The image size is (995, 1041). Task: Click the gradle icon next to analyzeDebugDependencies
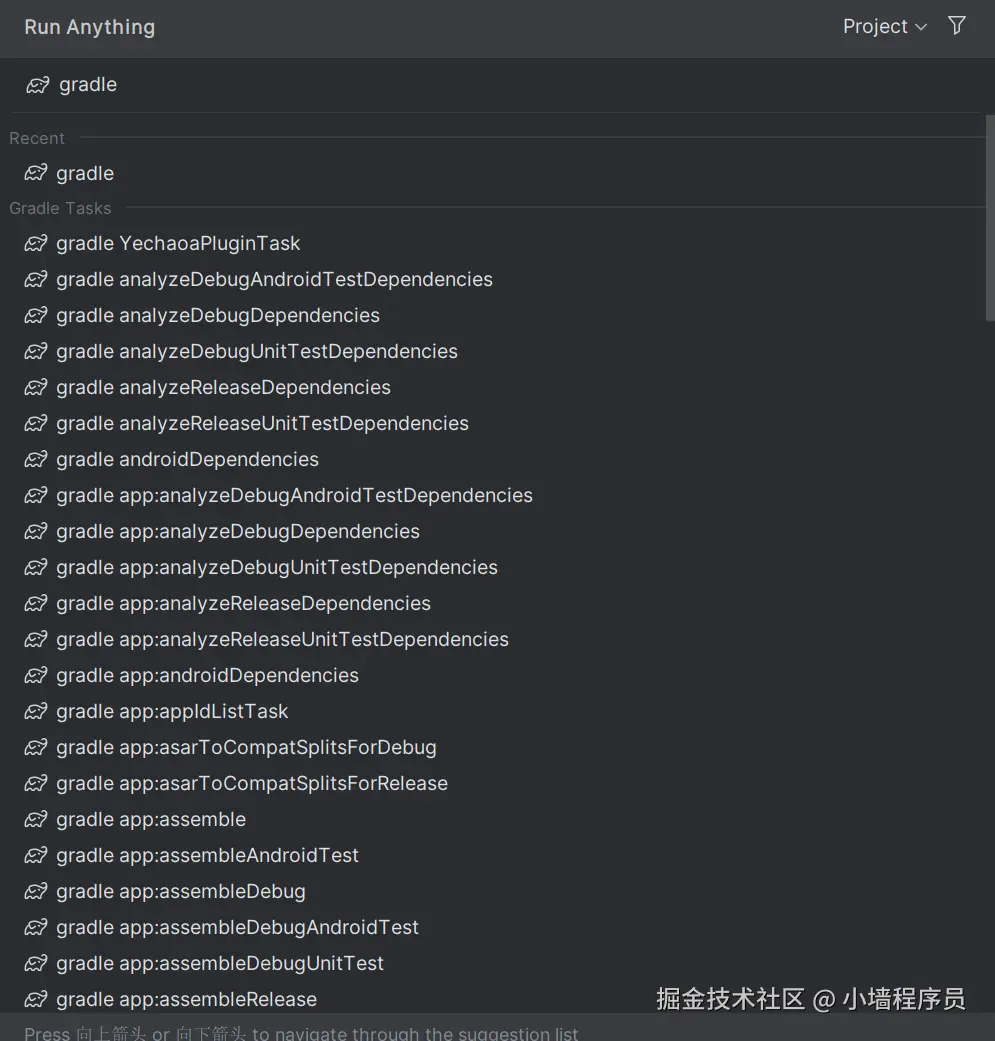35,315
